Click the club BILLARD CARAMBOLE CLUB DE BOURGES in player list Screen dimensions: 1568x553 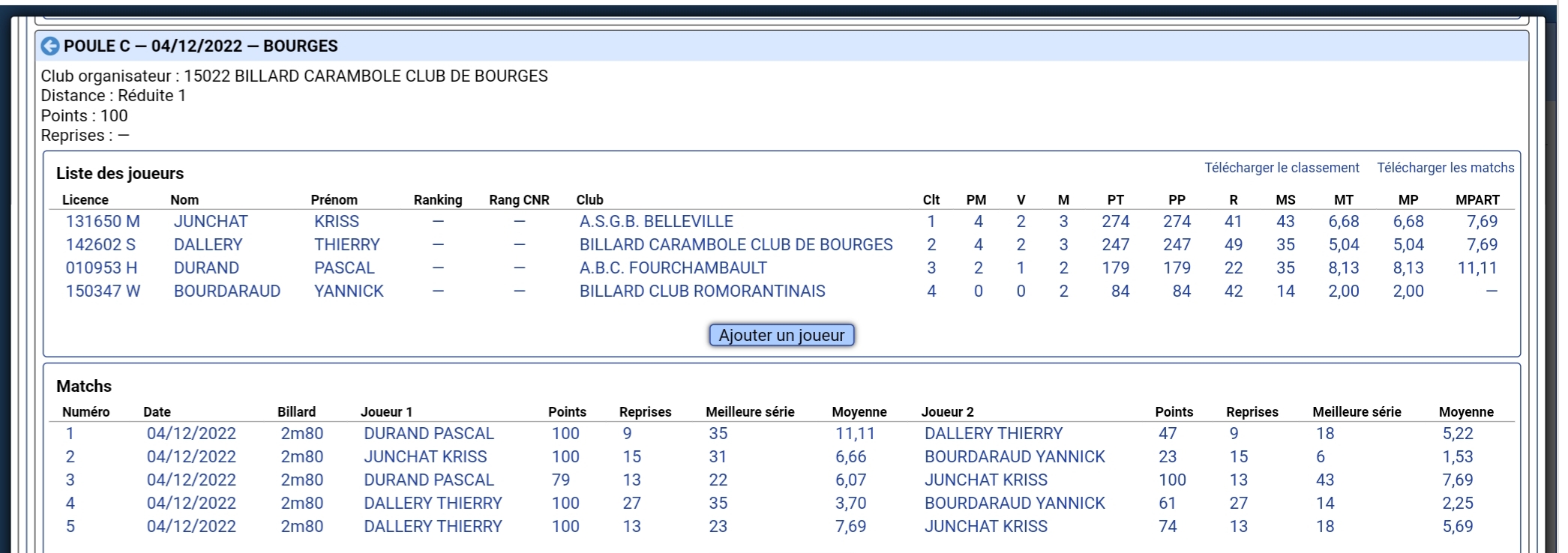coord(736,245)
